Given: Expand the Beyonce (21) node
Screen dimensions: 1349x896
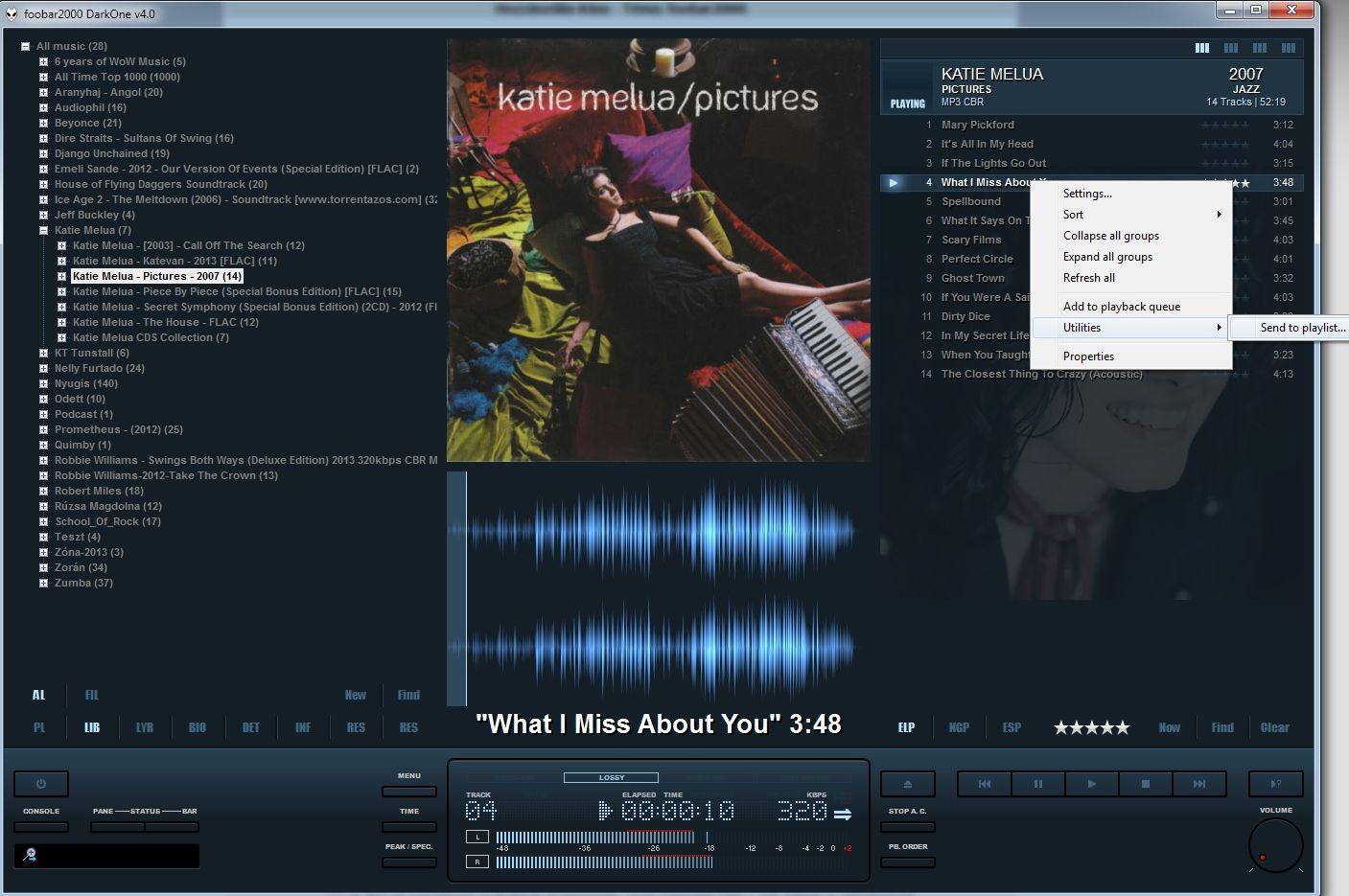Looking at the screenshot, I should 43,123.
